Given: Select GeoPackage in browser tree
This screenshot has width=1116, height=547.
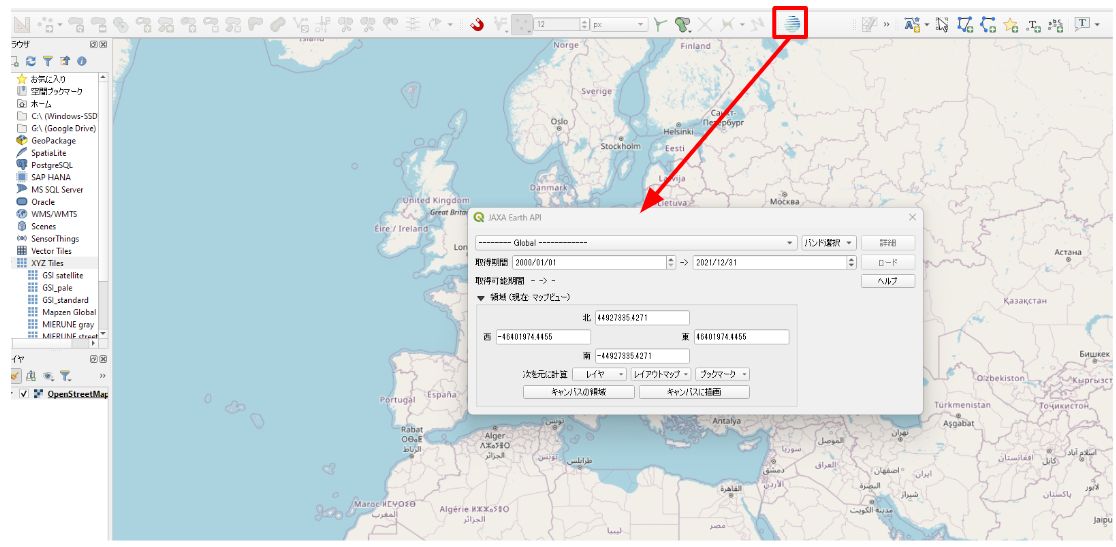Looking at the screenshot, I should coord(53,141).
